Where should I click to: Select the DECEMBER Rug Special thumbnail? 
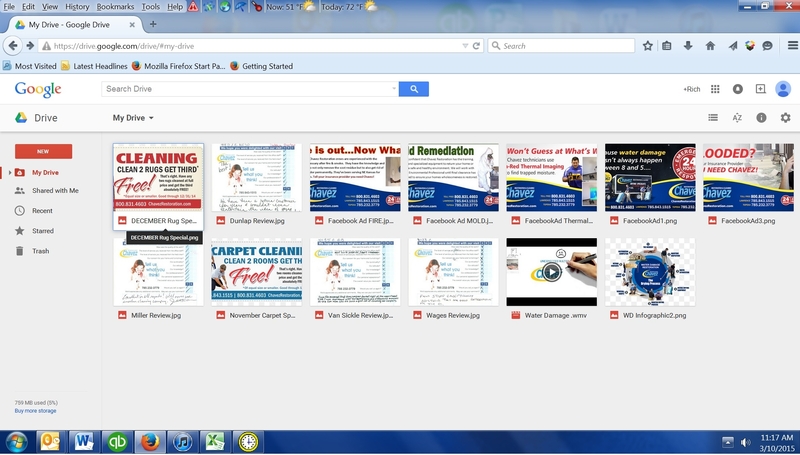(158, 178)
